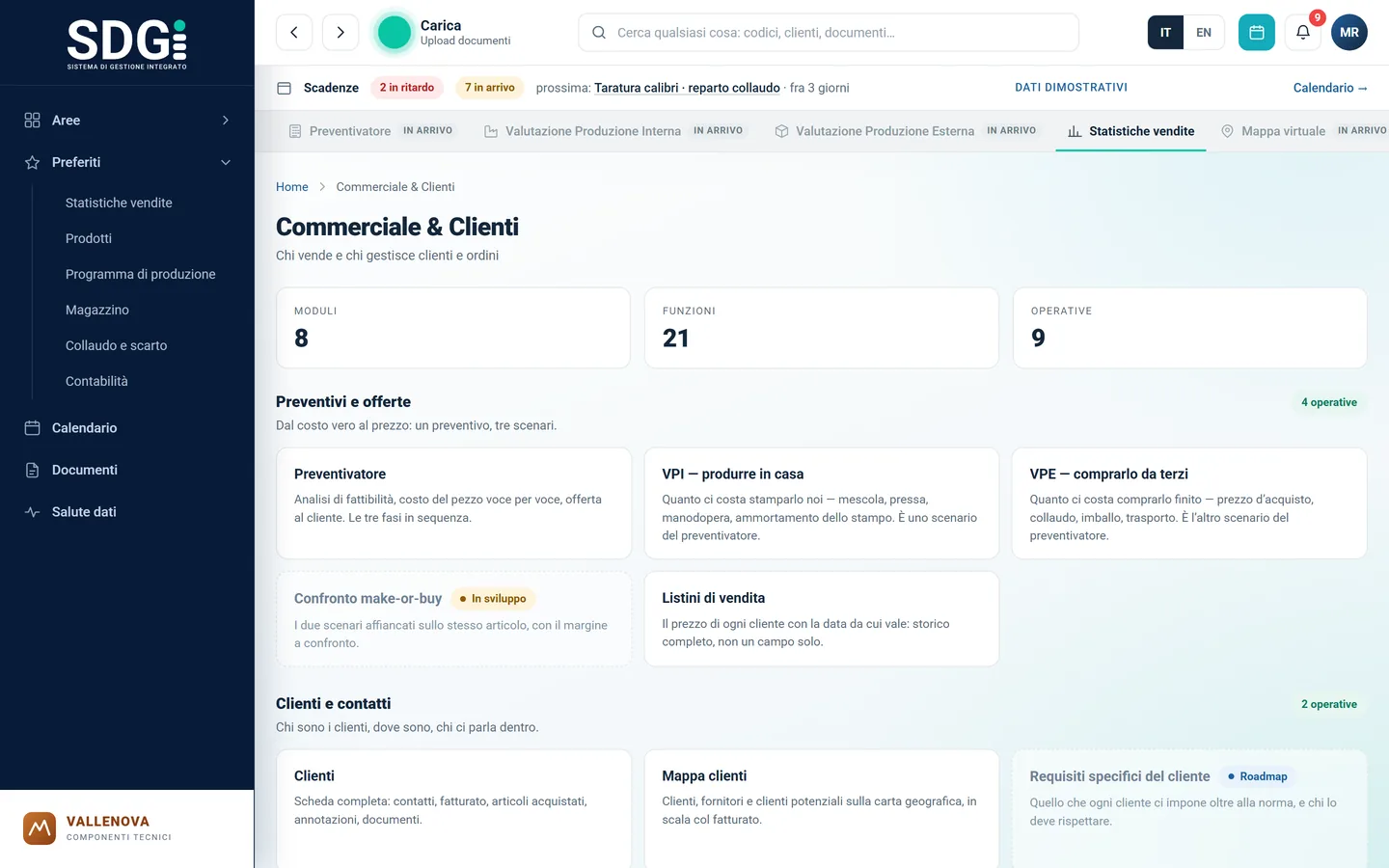Viewport: 1389px width, 868px height.
Task: Open the Calendario arrow link at right
Action: click(x=1330, y=88)
